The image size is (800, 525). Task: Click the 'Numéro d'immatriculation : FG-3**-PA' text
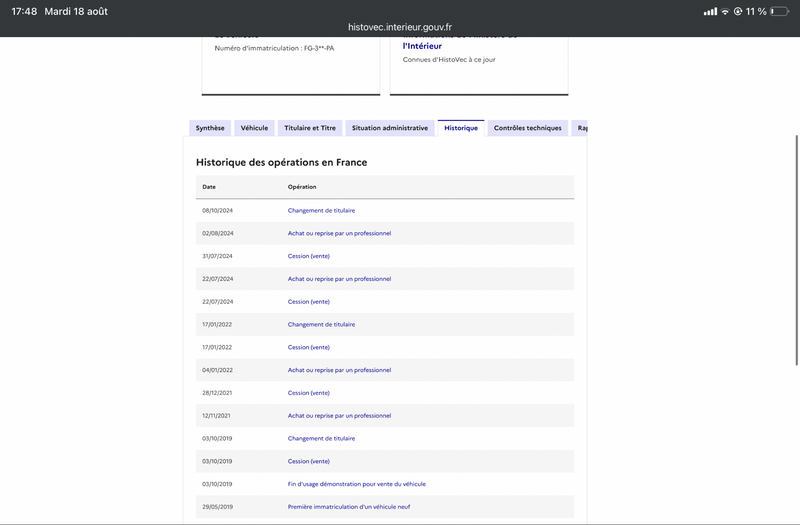coord(274,48)
